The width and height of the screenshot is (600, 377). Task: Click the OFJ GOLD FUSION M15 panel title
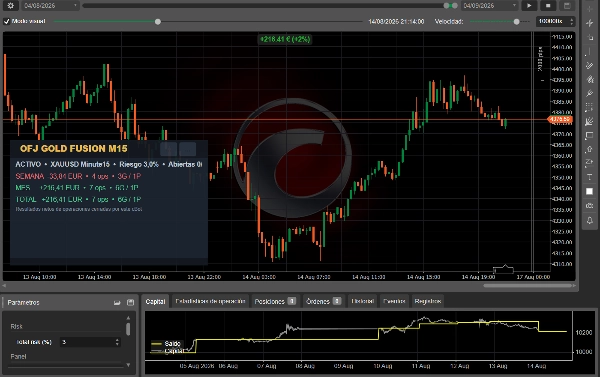pos(73,149)
